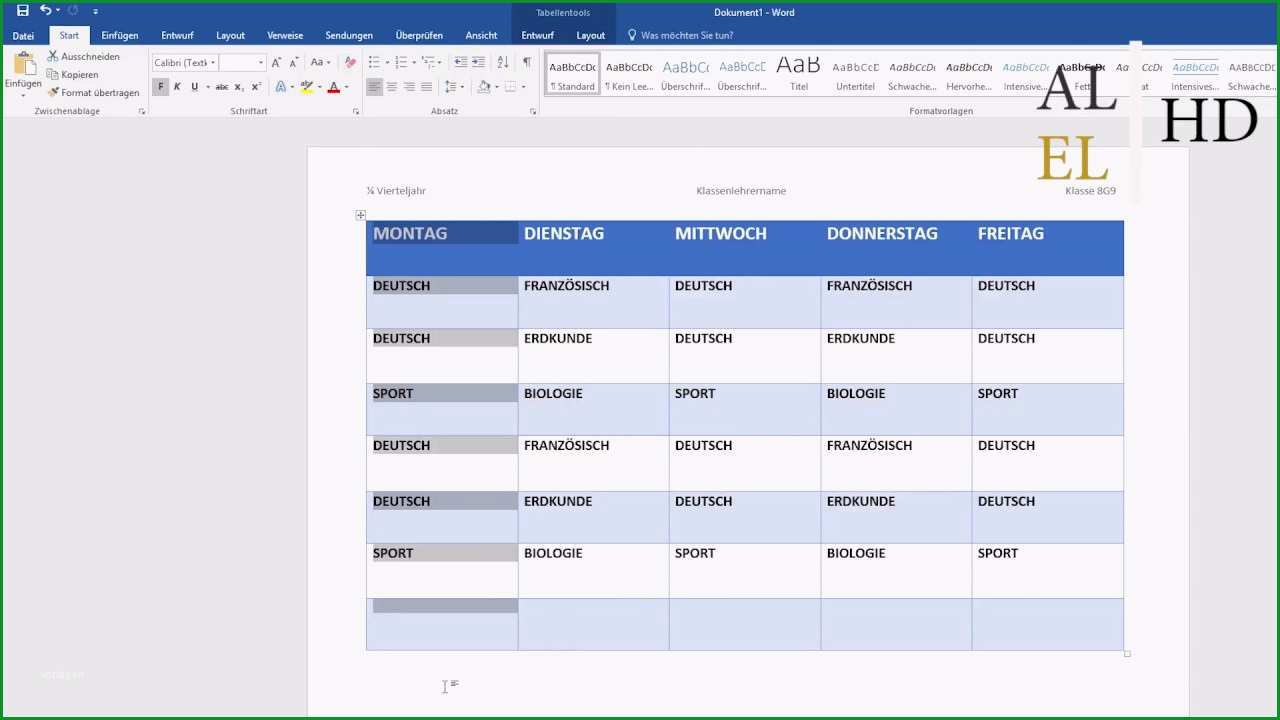The height and width of the screenshot is (720, 1280).
Task: Switch to the Einfügen ribbon tab
Action: click(x=120, y=35)
